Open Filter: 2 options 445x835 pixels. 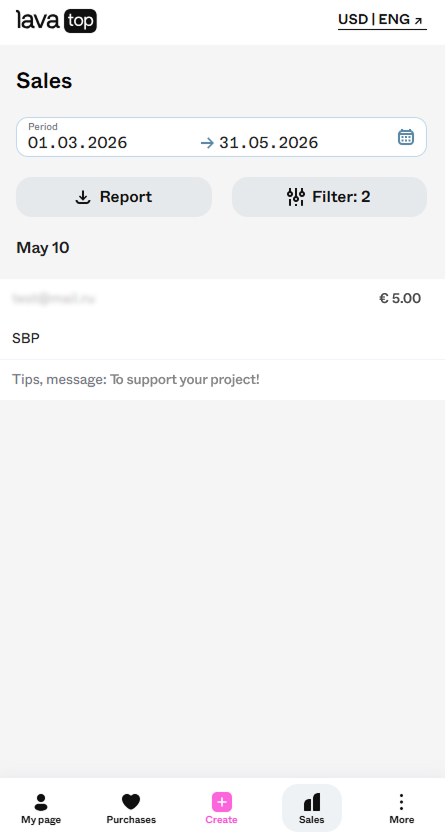pos(329,197)
